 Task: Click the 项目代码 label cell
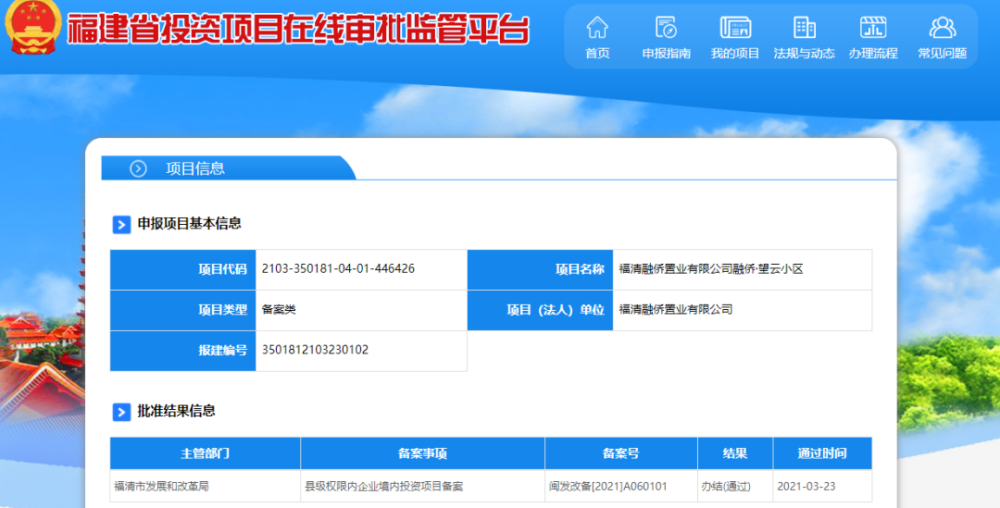pos(183,270)
